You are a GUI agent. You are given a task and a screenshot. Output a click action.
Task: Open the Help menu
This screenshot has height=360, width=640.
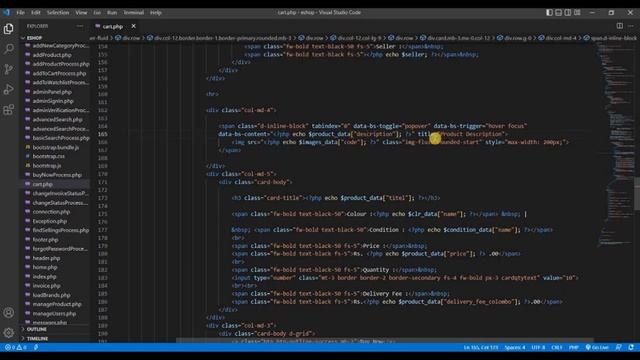(x=156, y=13)
